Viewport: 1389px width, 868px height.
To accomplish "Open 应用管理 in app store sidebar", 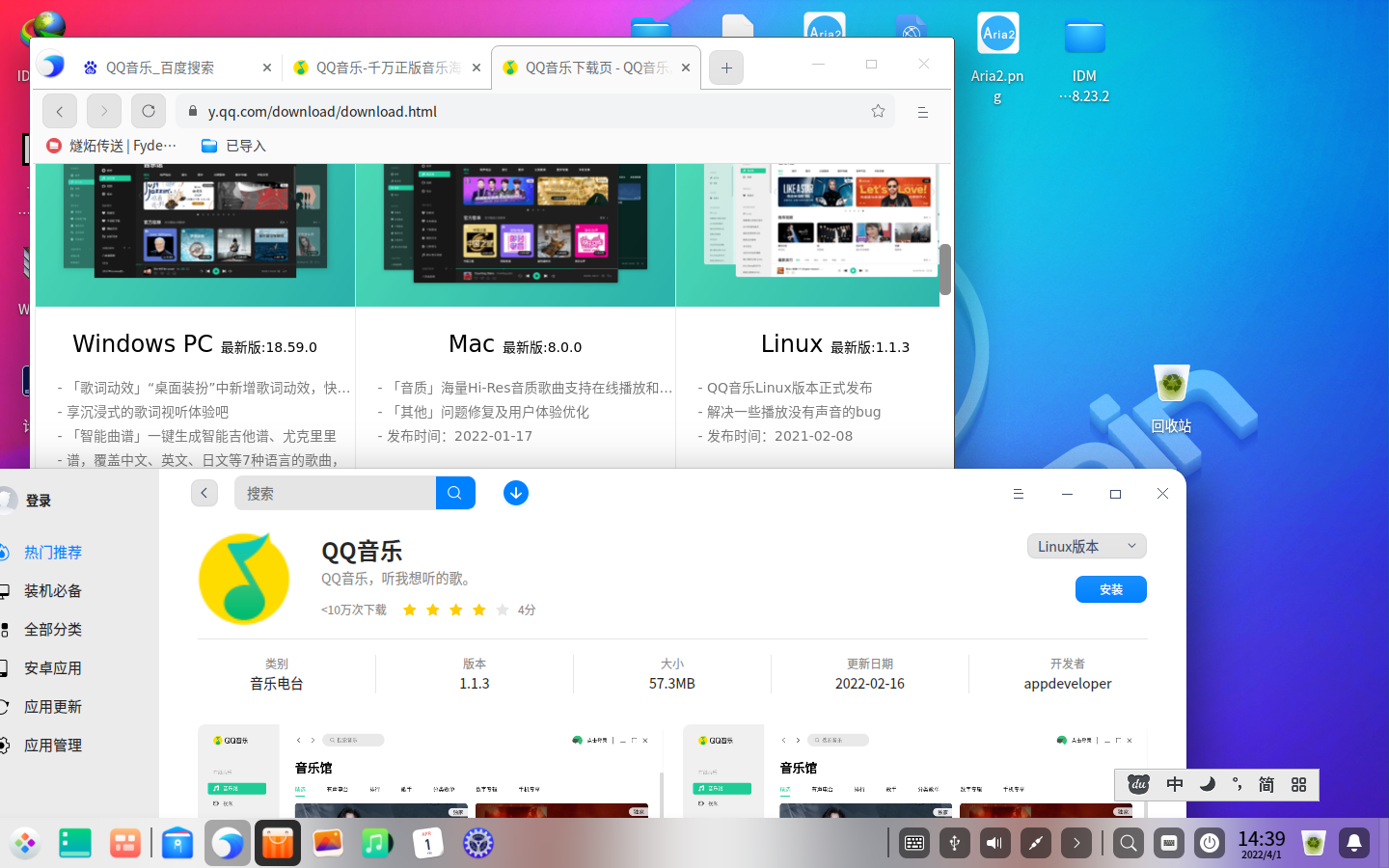I will tap(53, 746).
